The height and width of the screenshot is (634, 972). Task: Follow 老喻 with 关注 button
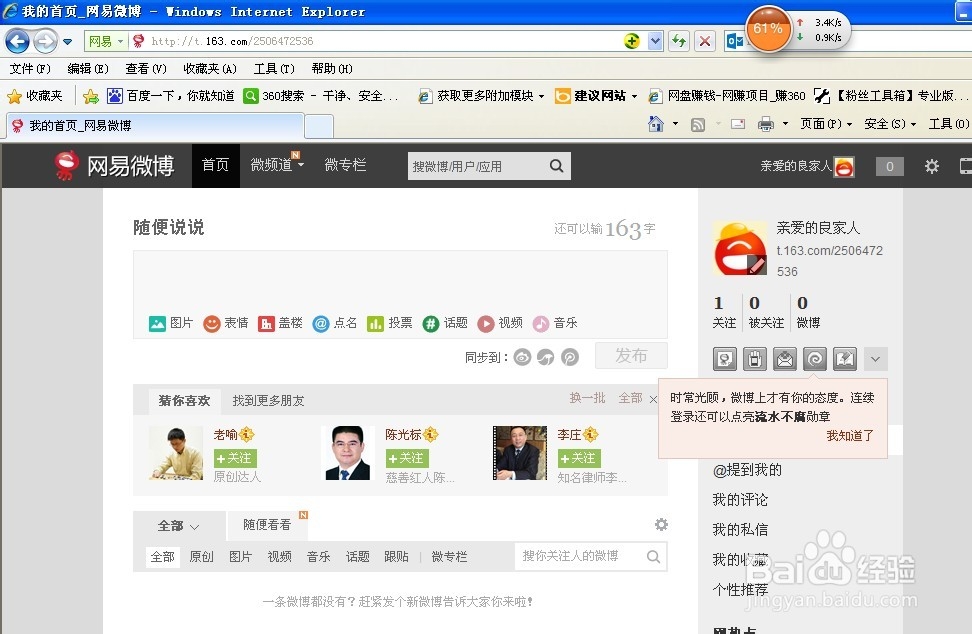click(x=235, y=458)
